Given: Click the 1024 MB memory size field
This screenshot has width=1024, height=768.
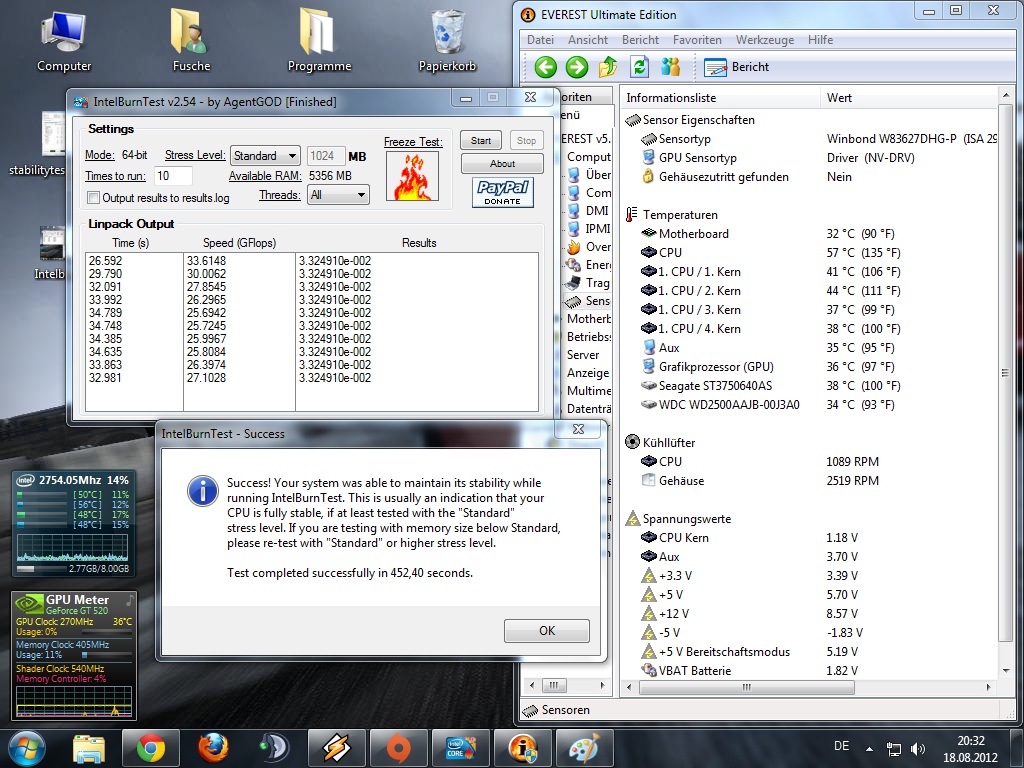Looking at the screenshot, I should pos(326,156).
